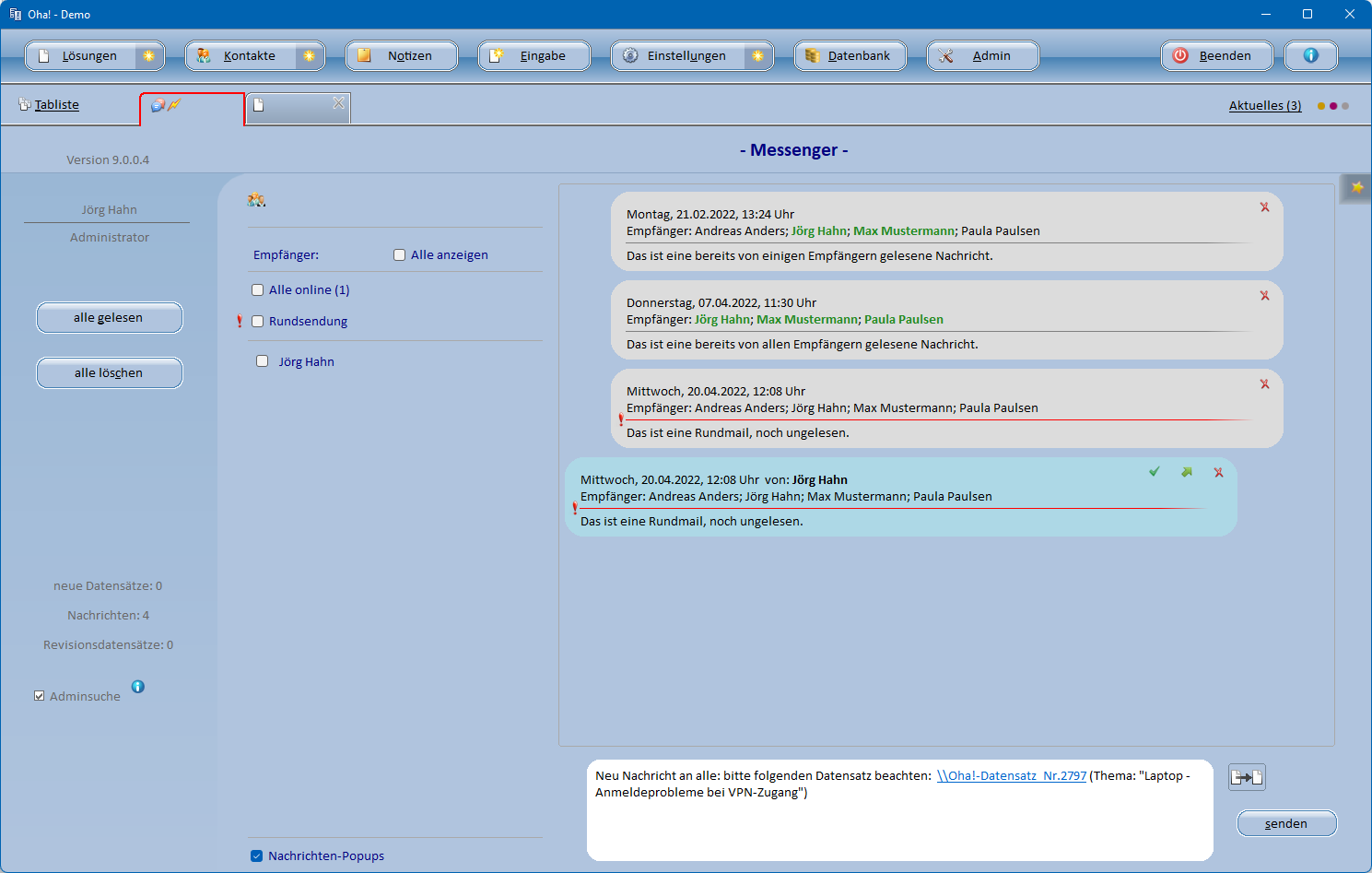The height and width of the screenshot is (873, 1372).
Task: Click the blue info button beside Beenden
Action: pos(1310,55)
